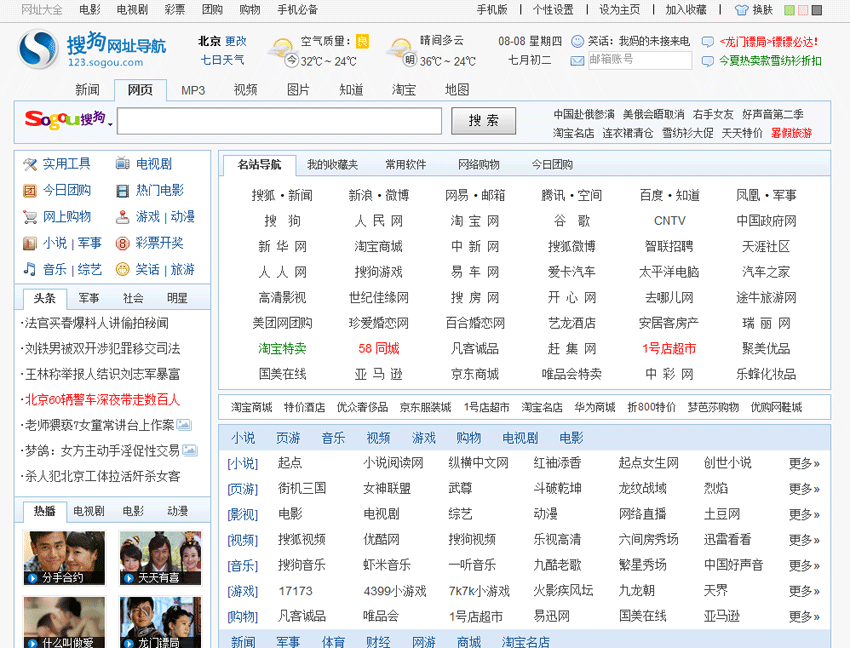Click the 彩票开奖 lottery ball icon

tap(122, 243)
